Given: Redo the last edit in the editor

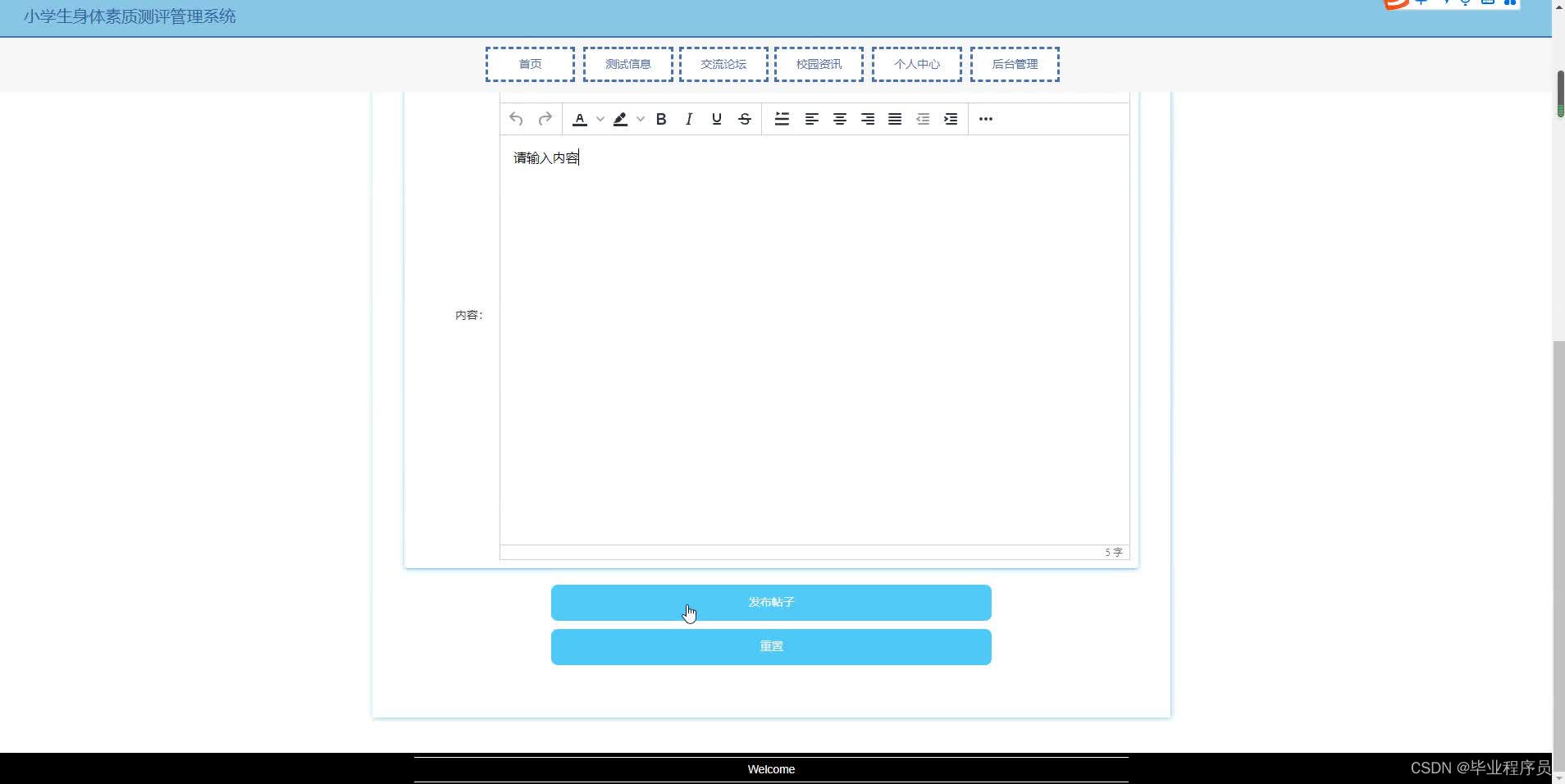Looking at the screenshot, I should point(545,119).
